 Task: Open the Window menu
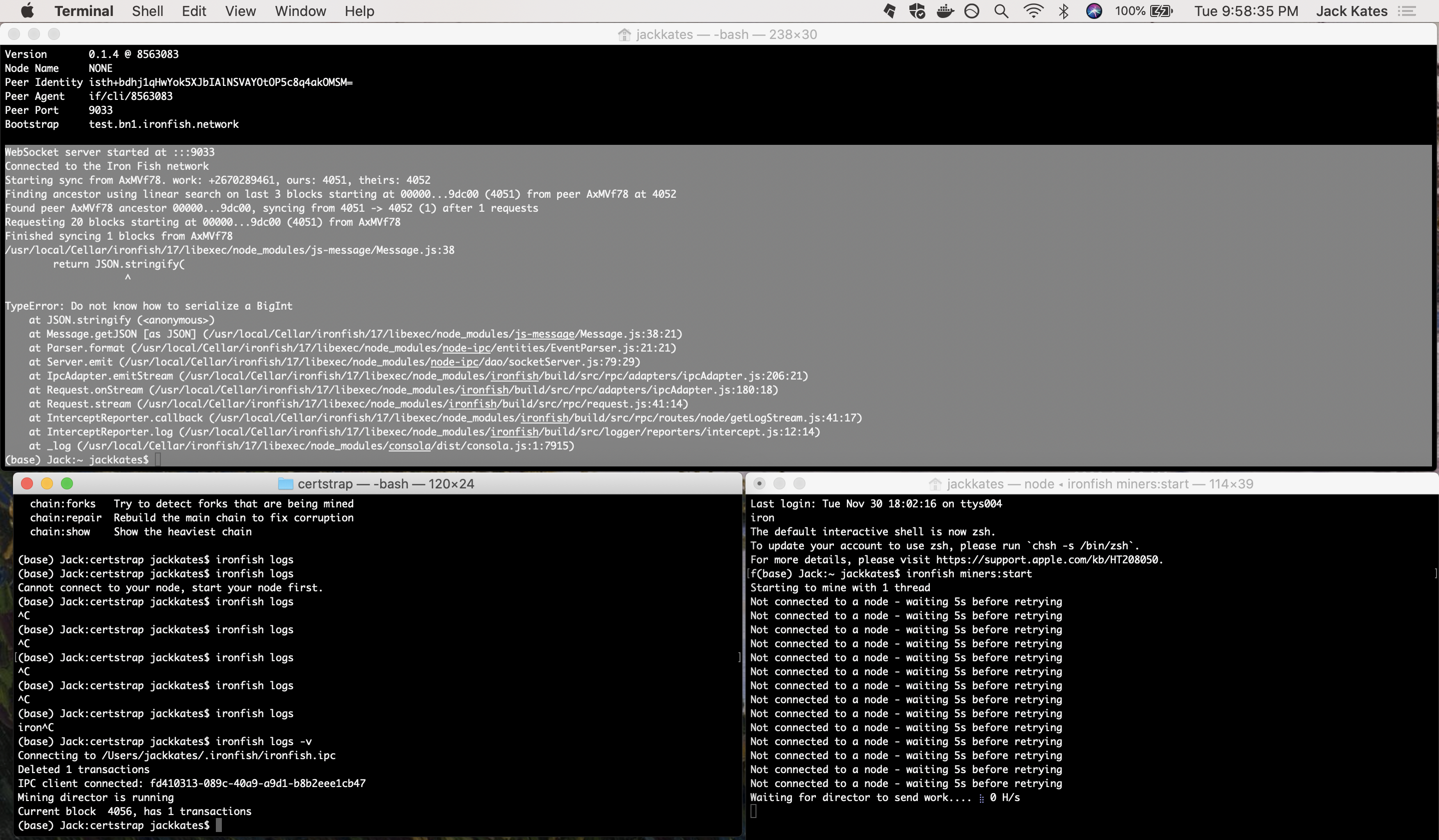(x=300, y=11)
